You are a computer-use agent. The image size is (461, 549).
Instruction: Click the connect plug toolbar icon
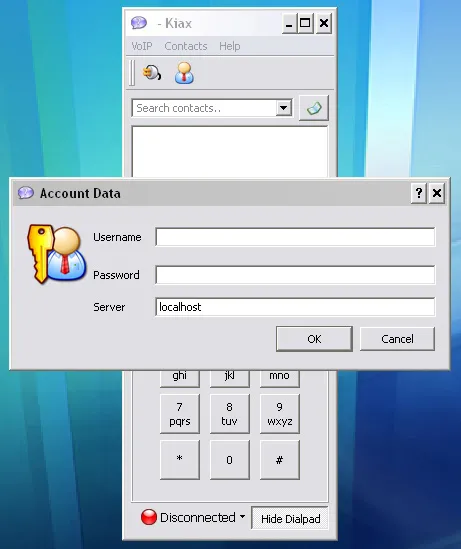click(x=152, y=73)
